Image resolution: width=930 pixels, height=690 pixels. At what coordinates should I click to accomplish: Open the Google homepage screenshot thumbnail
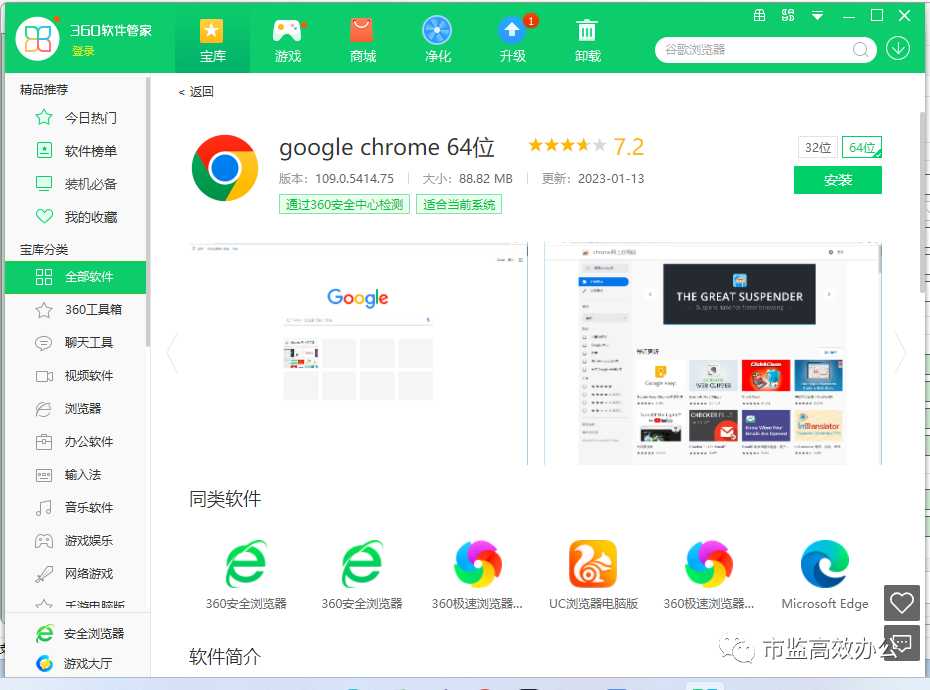coord(358,354)
